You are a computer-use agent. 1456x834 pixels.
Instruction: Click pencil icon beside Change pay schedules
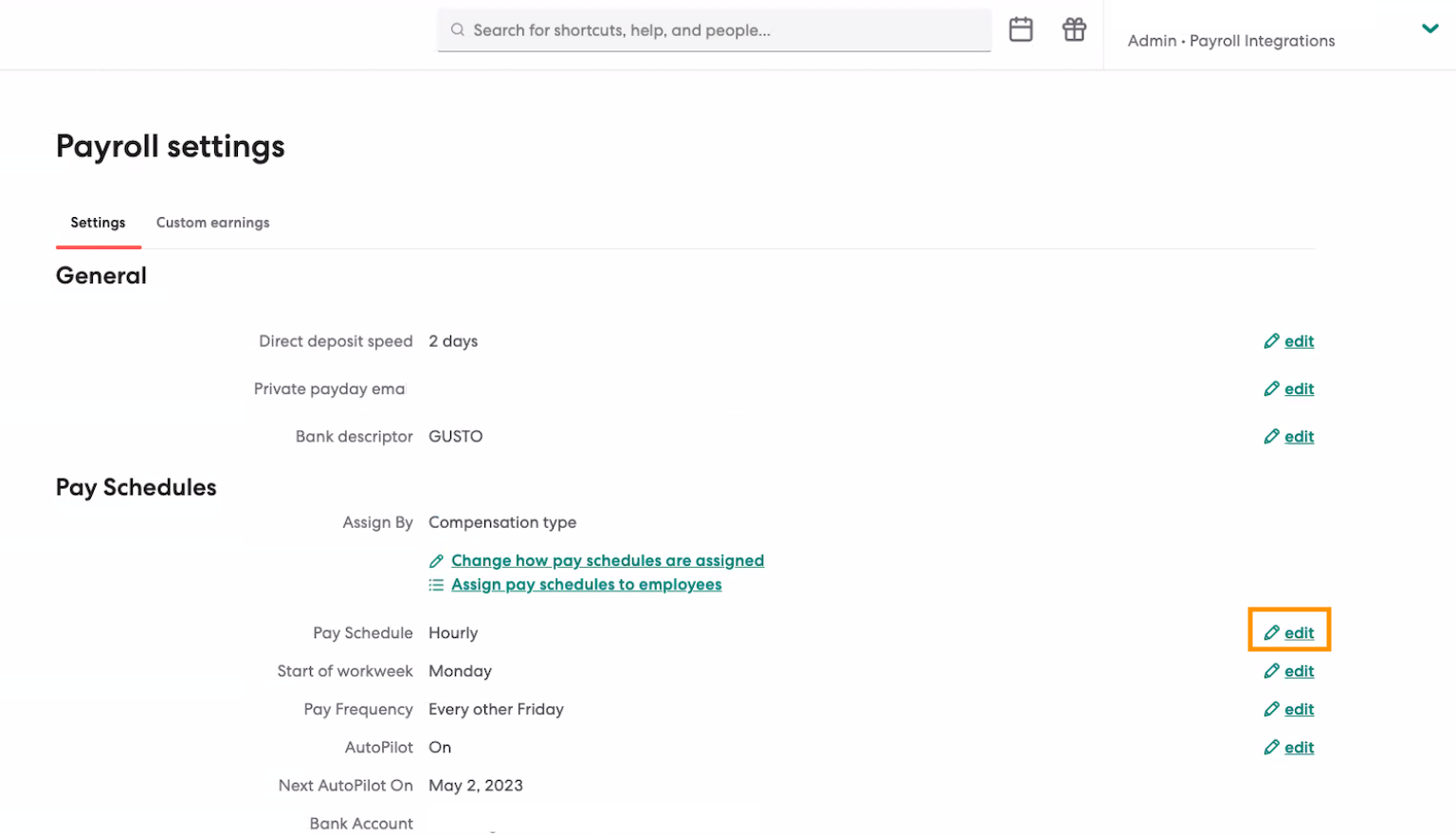pos(436,561)
